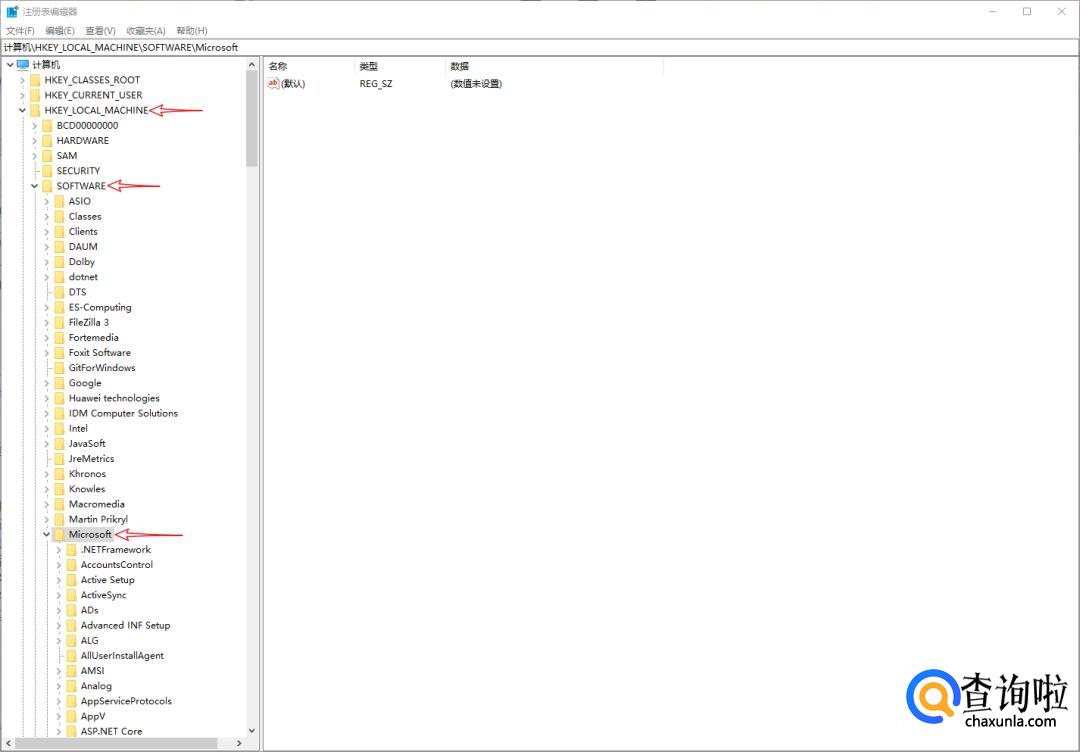Click the Macromedia folder icon

pyautogui.click(x=59, y=504)
